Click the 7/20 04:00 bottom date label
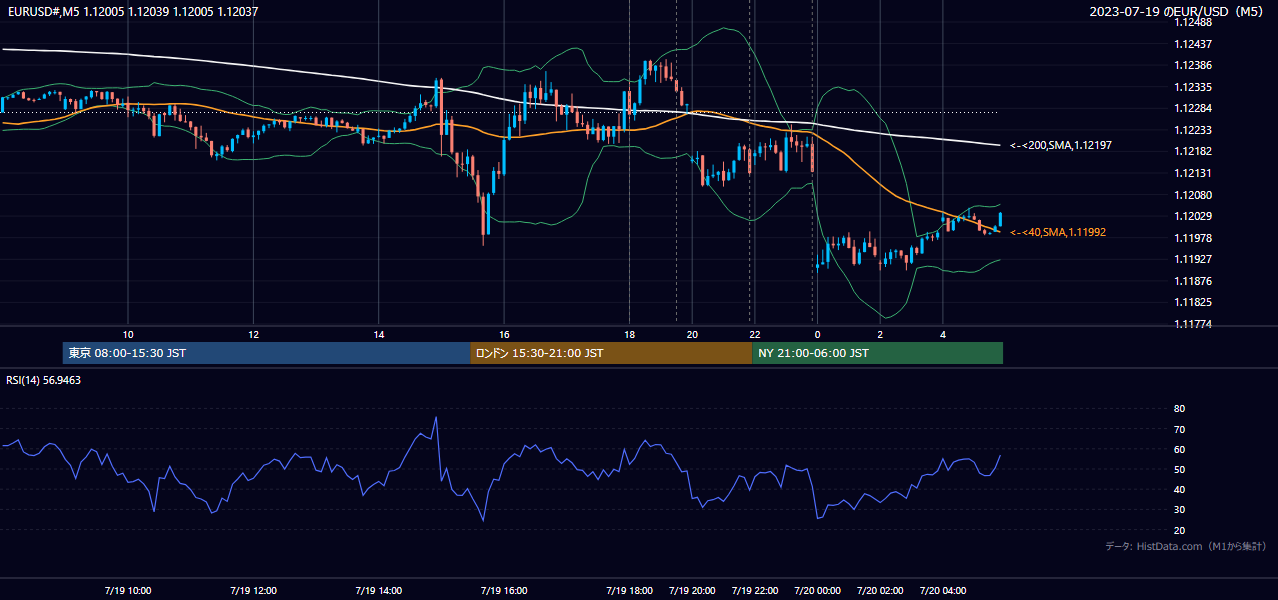The height and width of the screenshot is (600, 1278). (943, 591)
